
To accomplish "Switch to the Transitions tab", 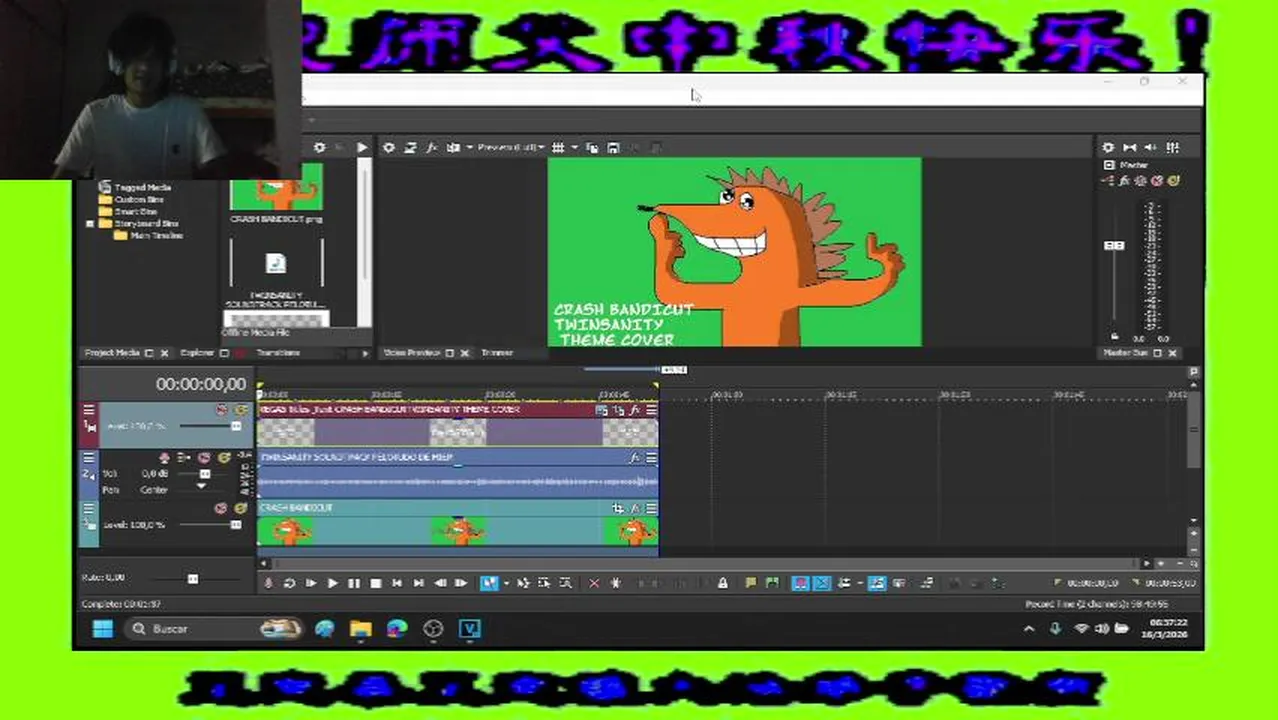I will pyautogui.click(x=278, y=353).
